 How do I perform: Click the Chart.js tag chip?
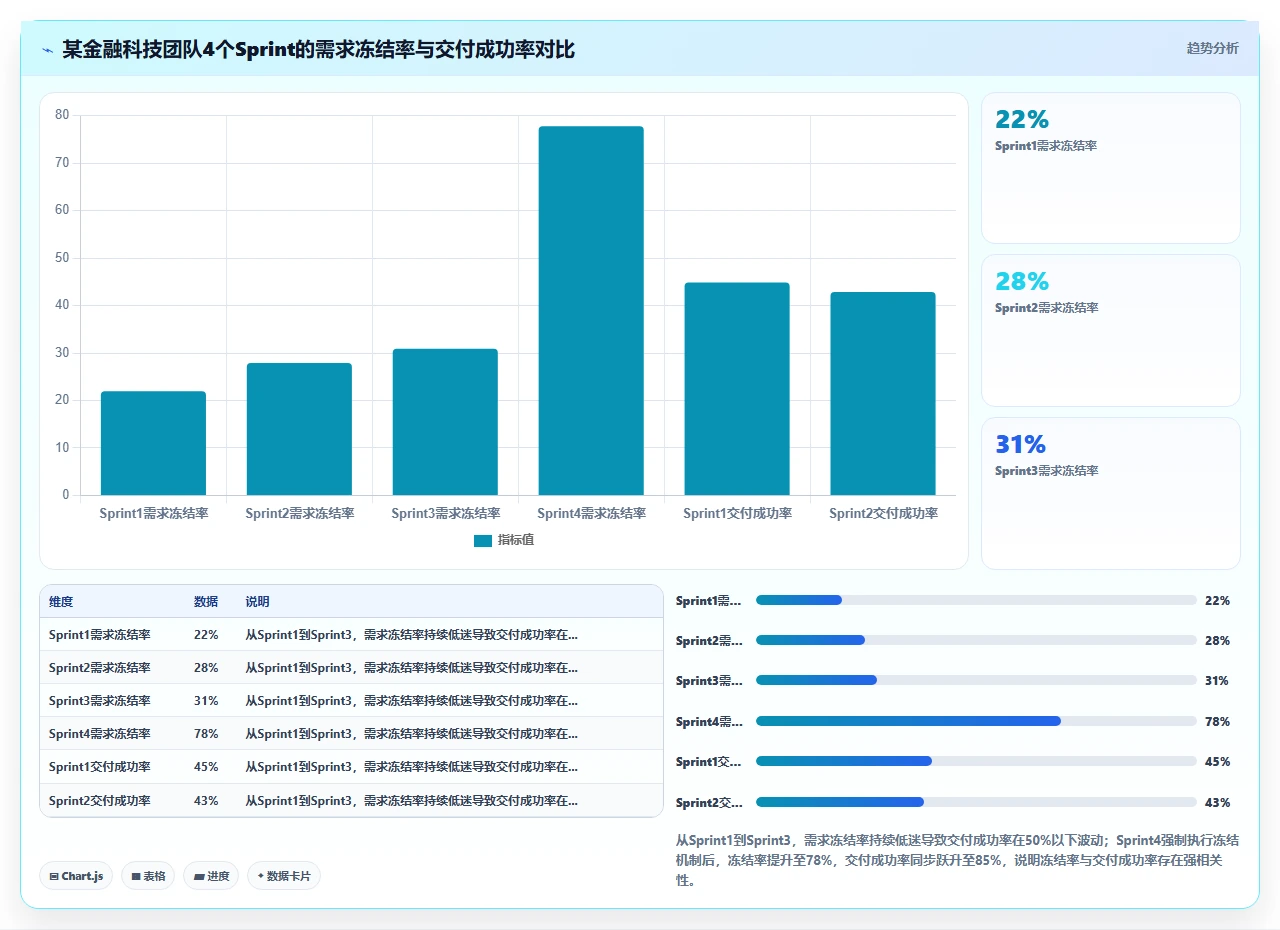[x=77, y=876]
